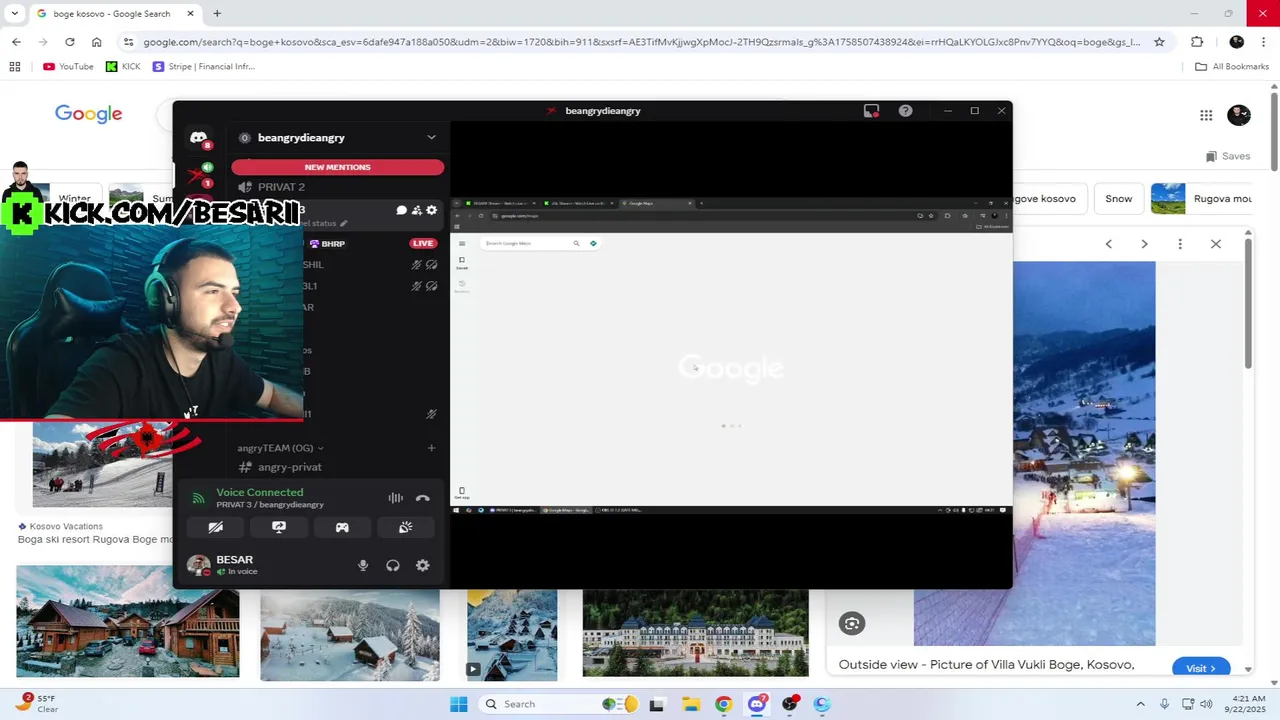Go to Google homepage via logo
The width and height of the screenshot is (1280, 720).
(x=88, y=114)
